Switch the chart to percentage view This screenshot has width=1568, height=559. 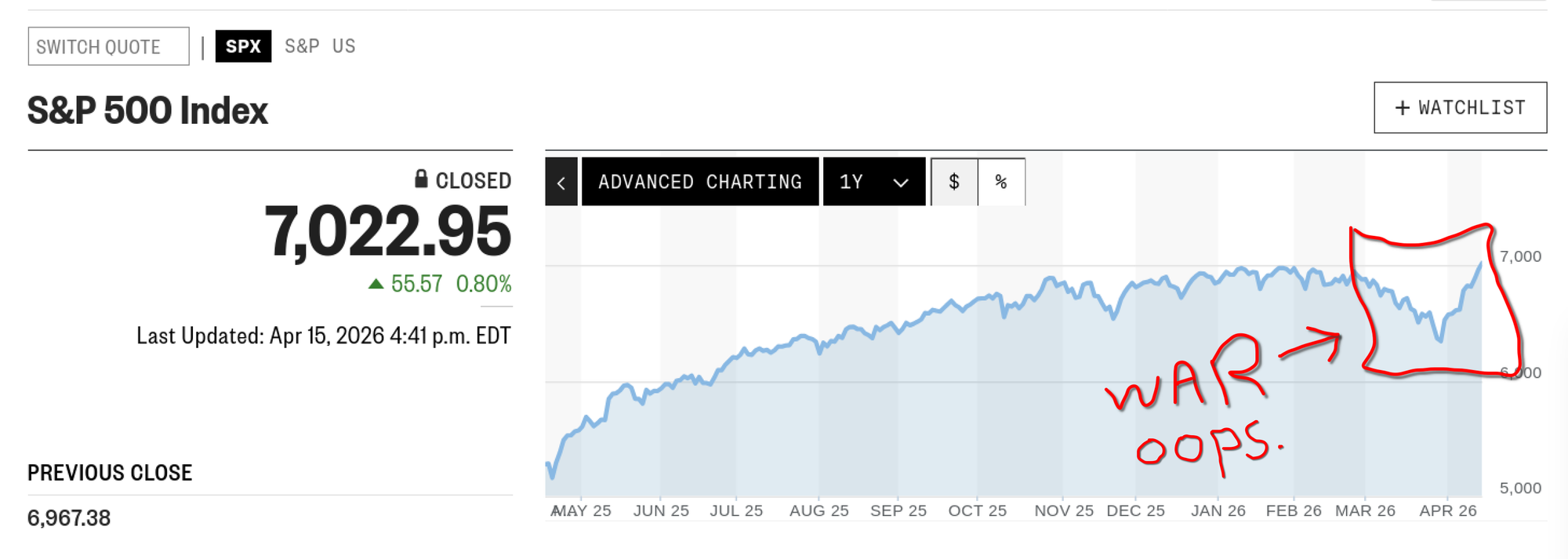pos(1002,181)
